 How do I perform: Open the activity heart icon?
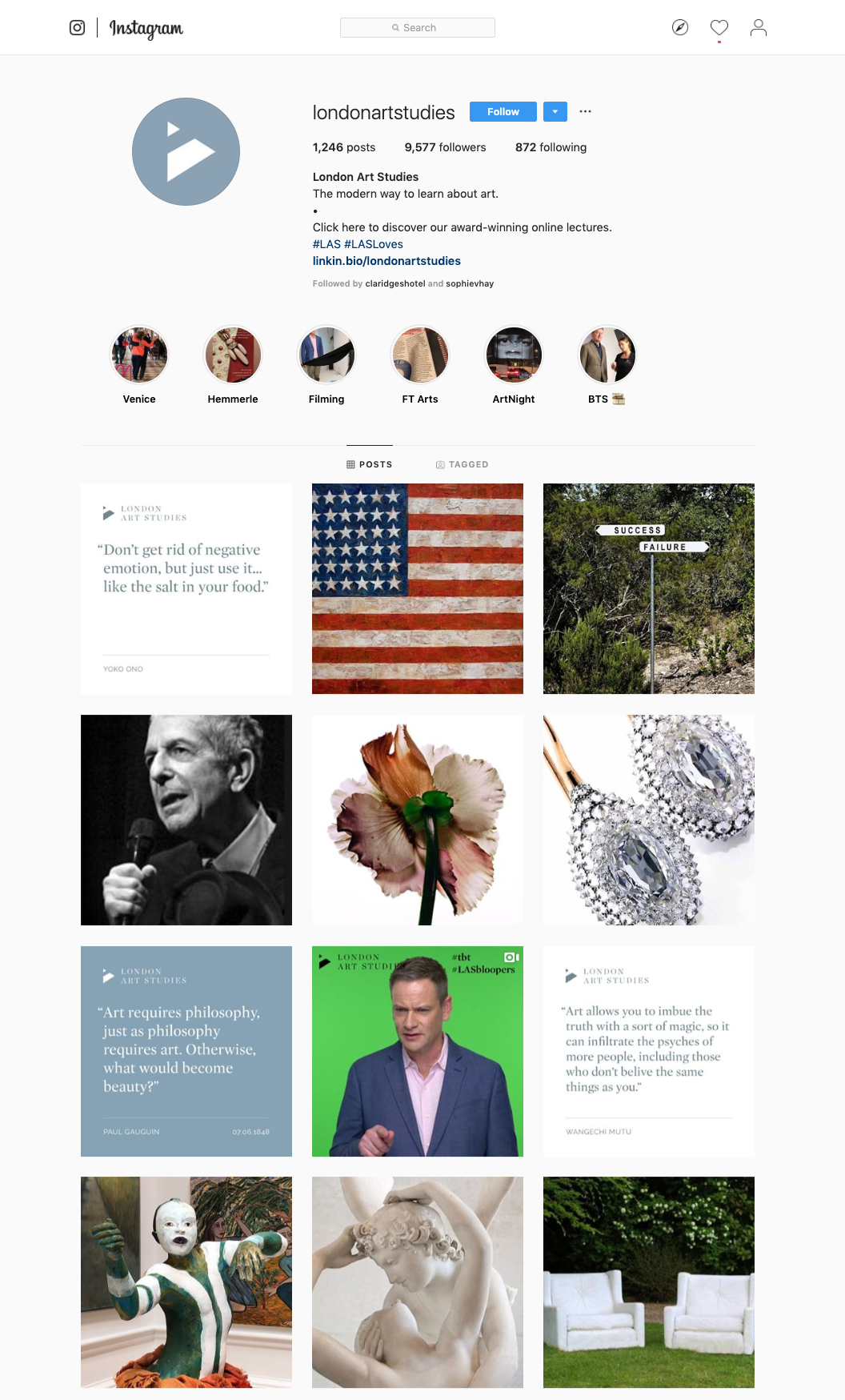pos(719,28)
